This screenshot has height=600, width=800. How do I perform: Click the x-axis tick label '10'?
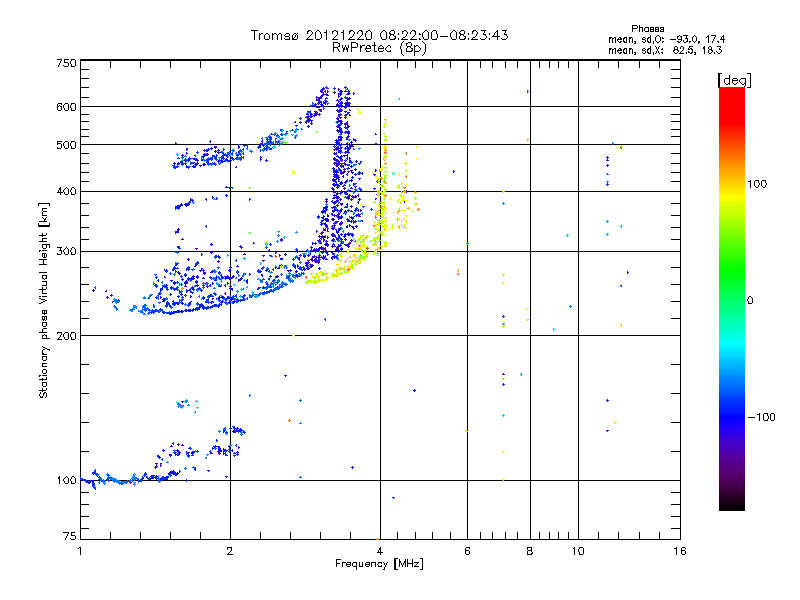point(578,551)
